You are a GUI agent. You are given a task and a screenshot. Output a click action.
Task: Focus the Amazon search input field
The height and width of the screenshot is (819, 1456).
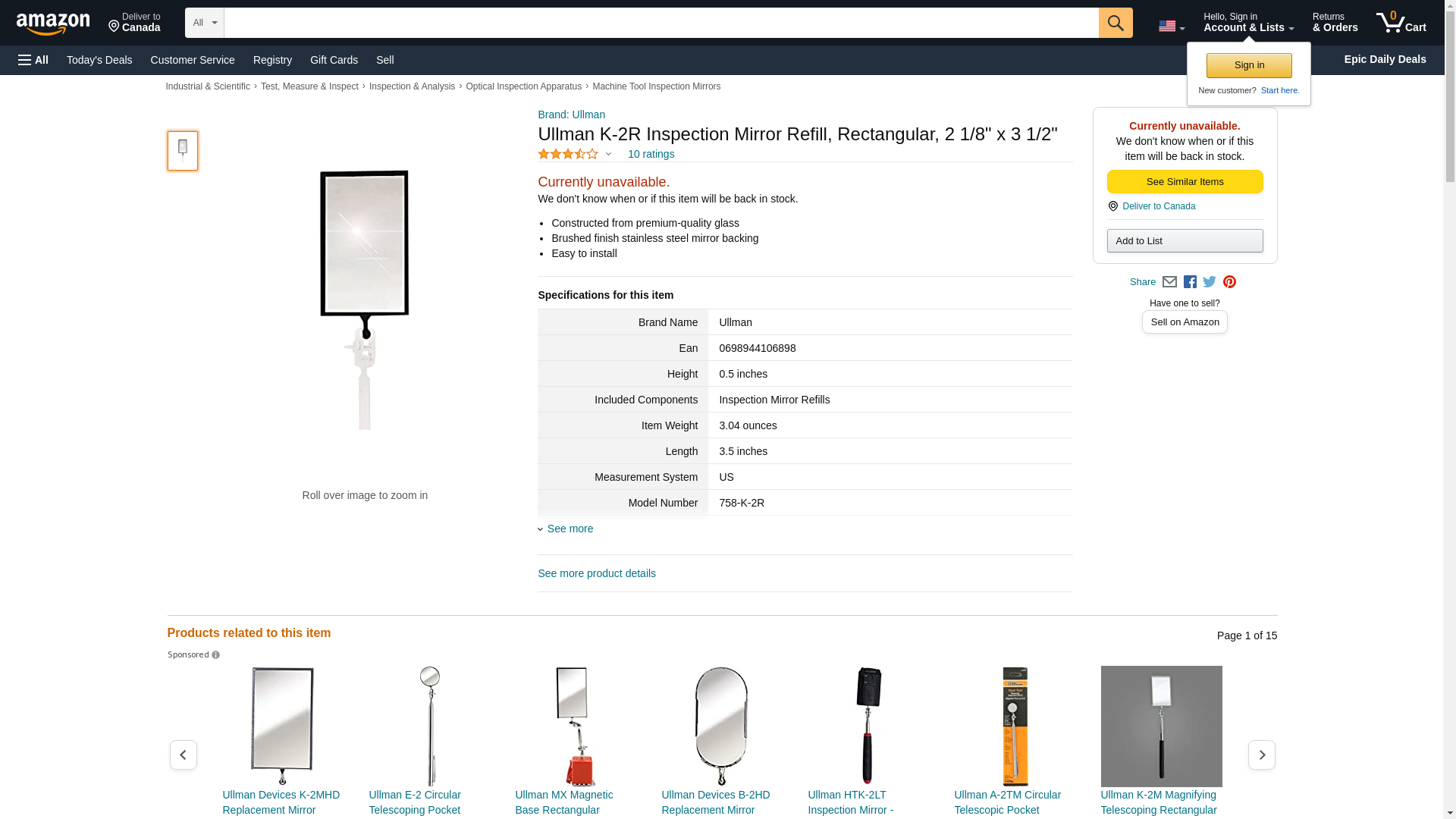coord(661,23)
